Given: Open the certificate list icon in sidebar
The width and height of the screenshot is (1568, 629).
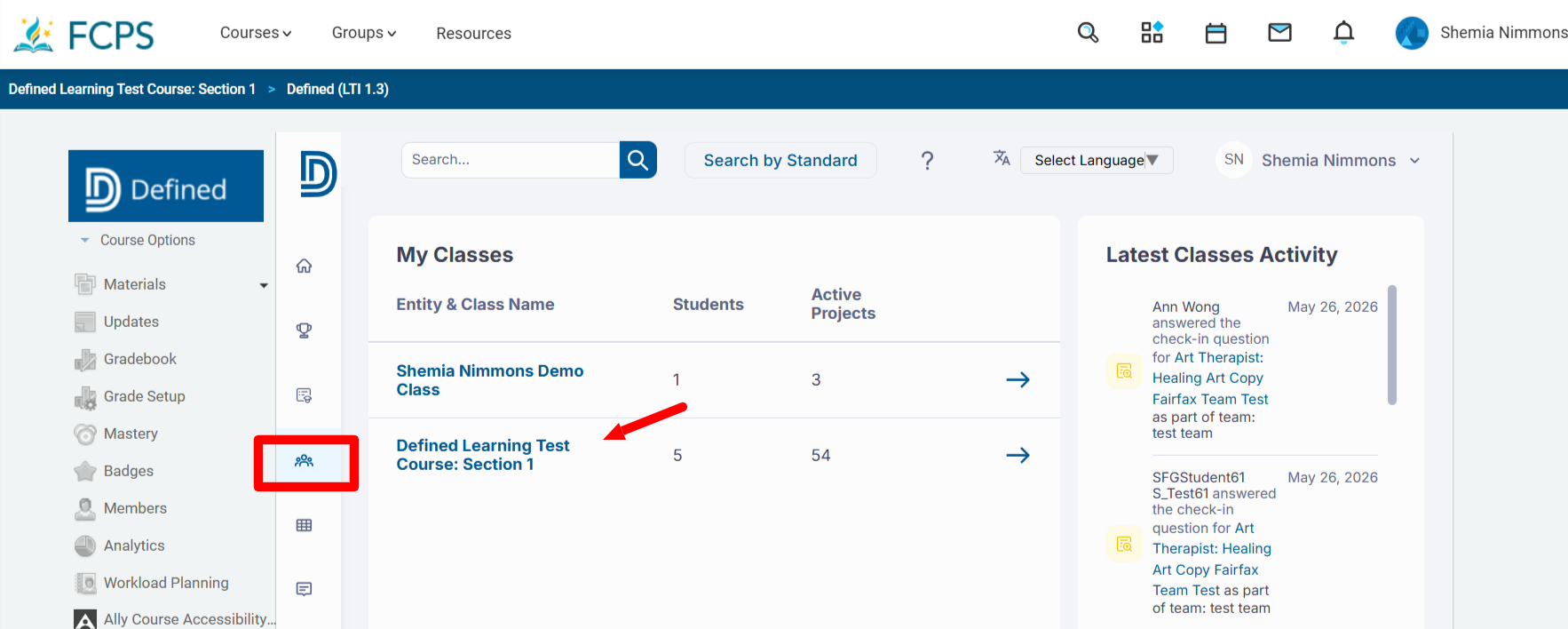Looking at the screenshot, I should [x=304, y=395].
